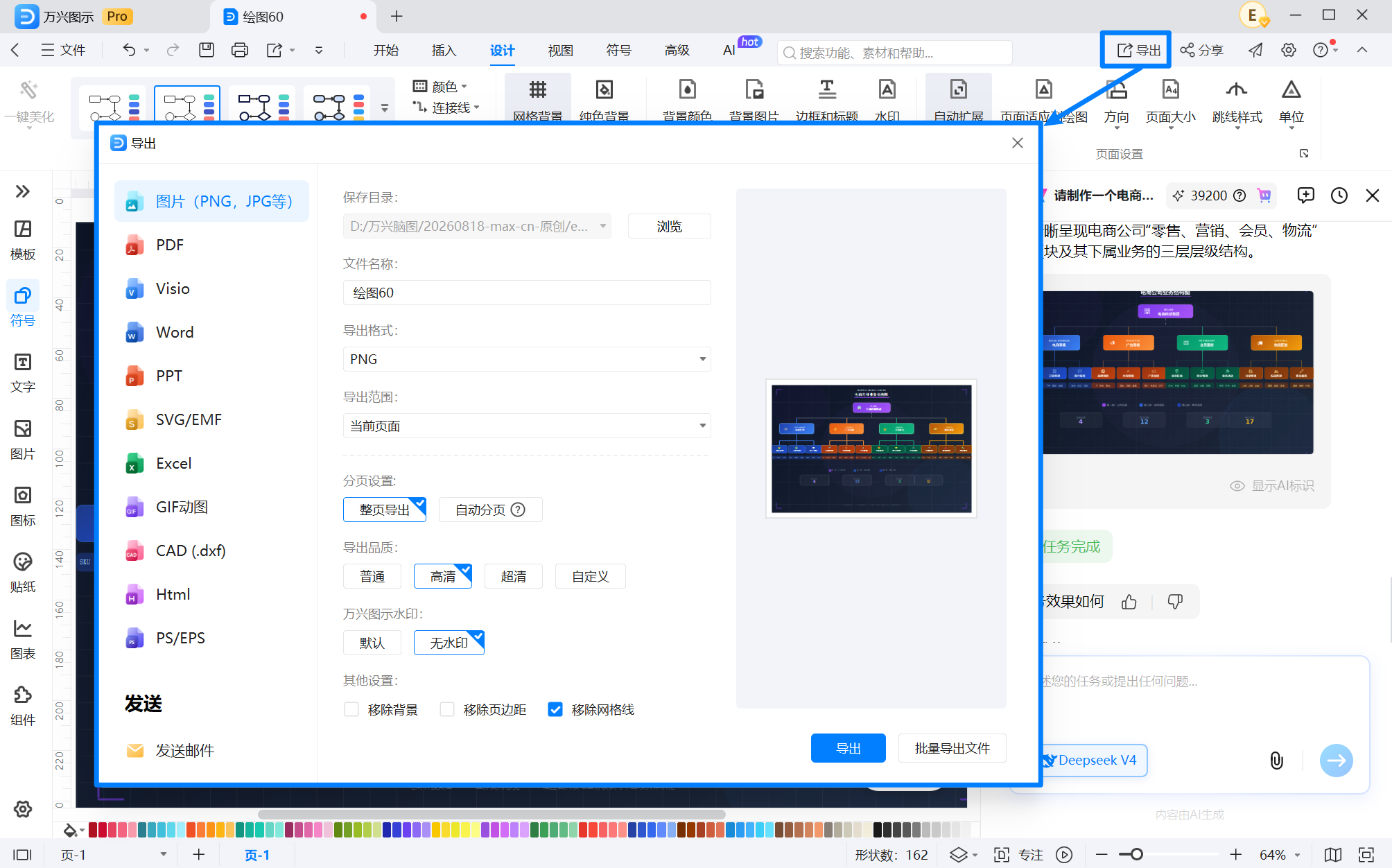This screenshot has height=868, width=1392.
Task: Open the 连接线 connector dropdown in ribbon
Action: coord(446,107)
